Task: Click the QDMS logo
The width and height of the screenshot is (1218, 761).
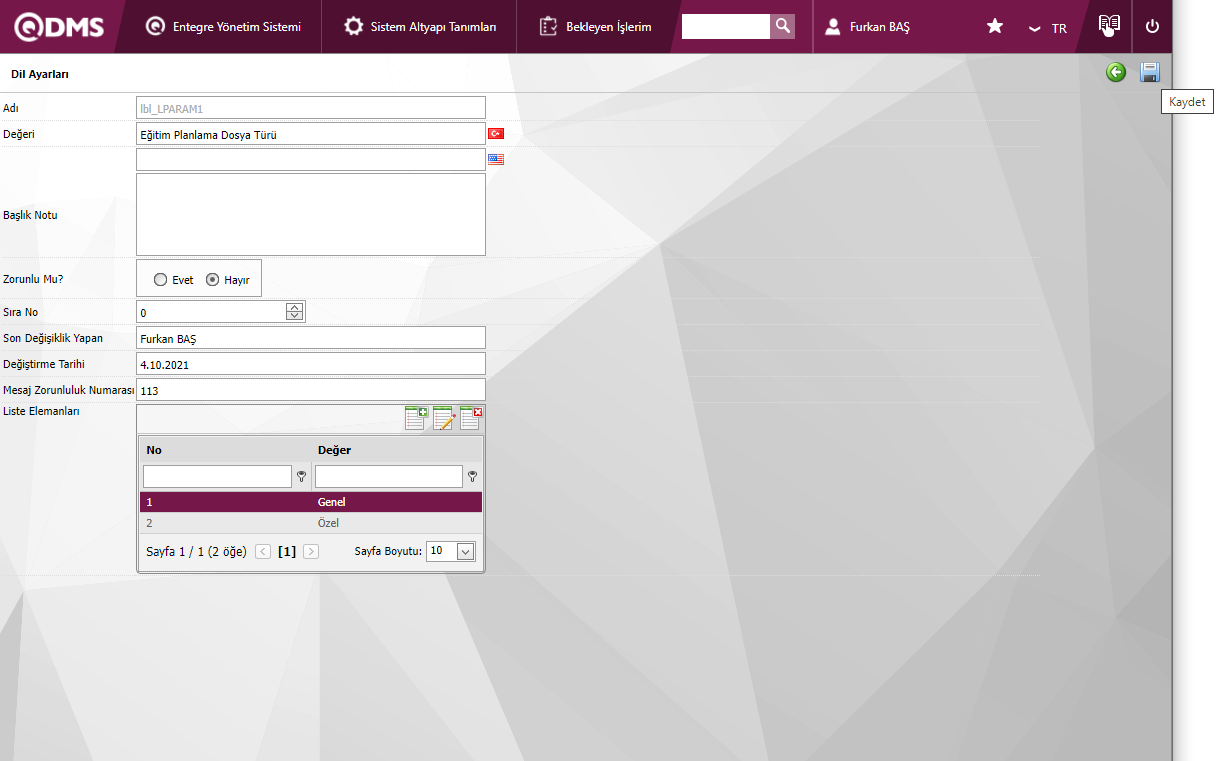Action: [x=60, y=27]
